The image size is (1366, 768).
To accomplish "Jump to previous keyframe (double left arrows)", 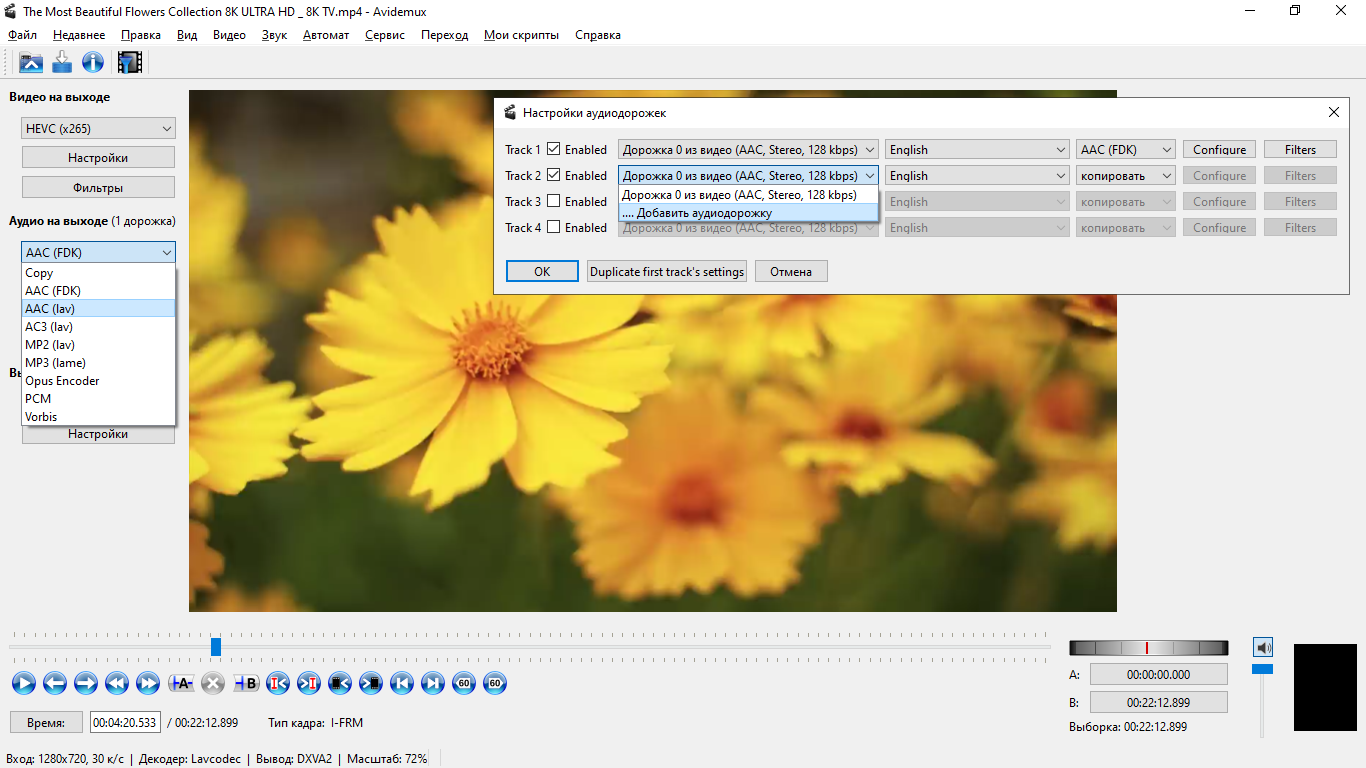I will coord(117,683).
